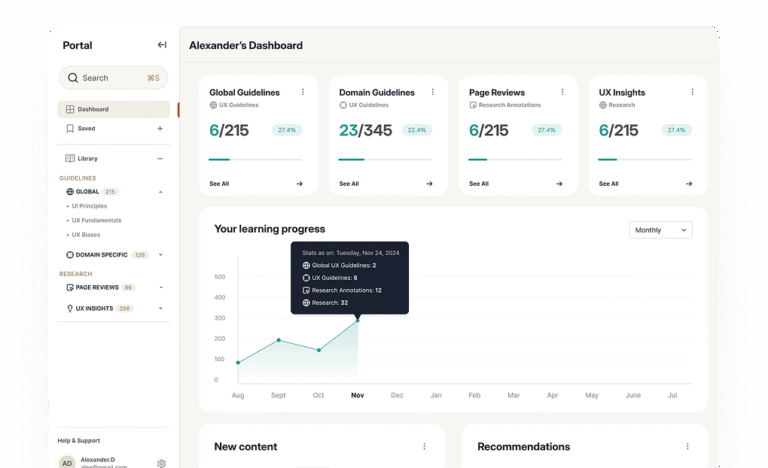Click the plus icon next to Saved
Viewport: 768px width, 468px height.
[160, 128]
